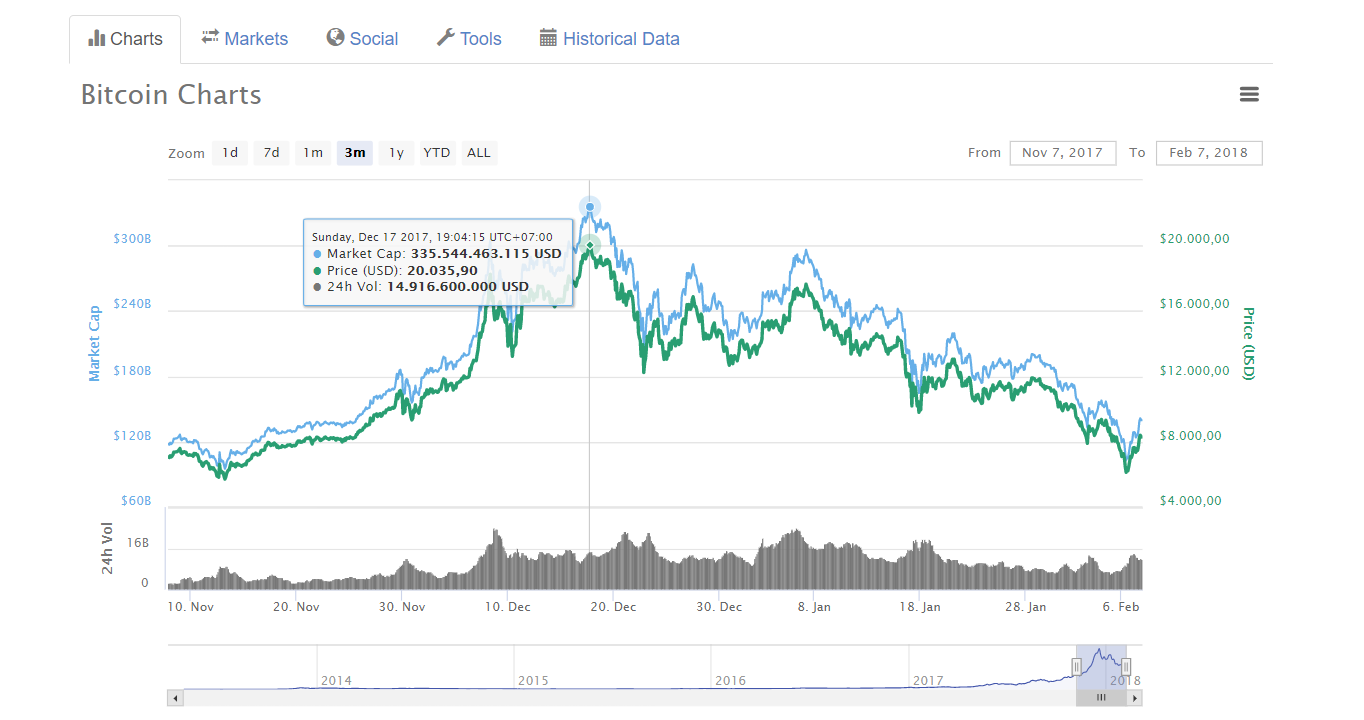Switch to the Social tab

pyautogui.click(x=362, y=39)
